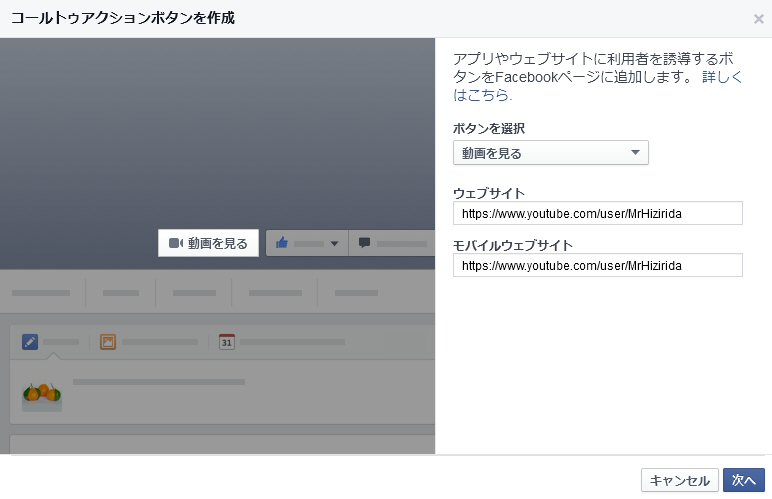
Task: Click the message speech bubble icon
Action: pyautogui.click(x=364, y=243)
